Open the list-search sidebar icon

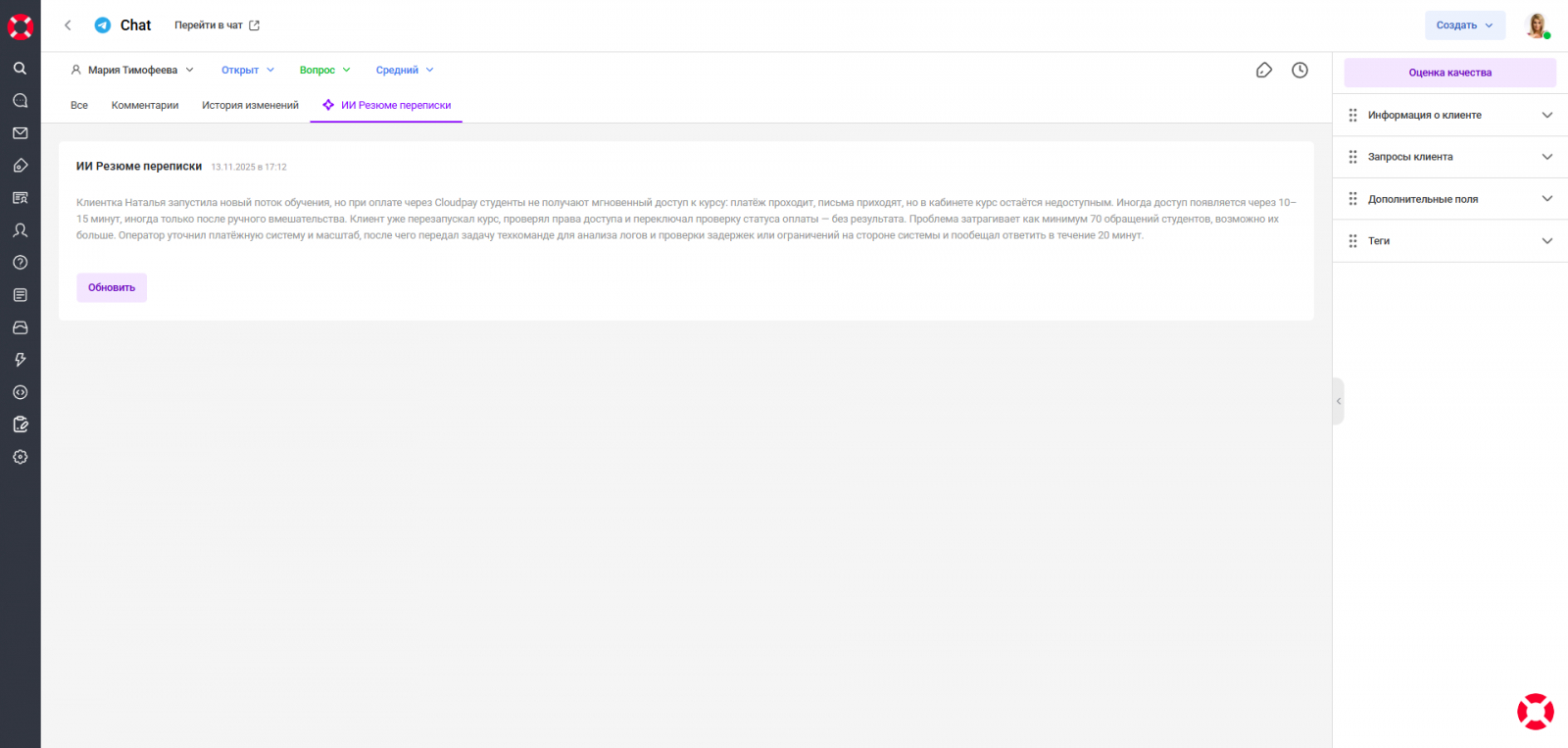(x=20, y=198)
